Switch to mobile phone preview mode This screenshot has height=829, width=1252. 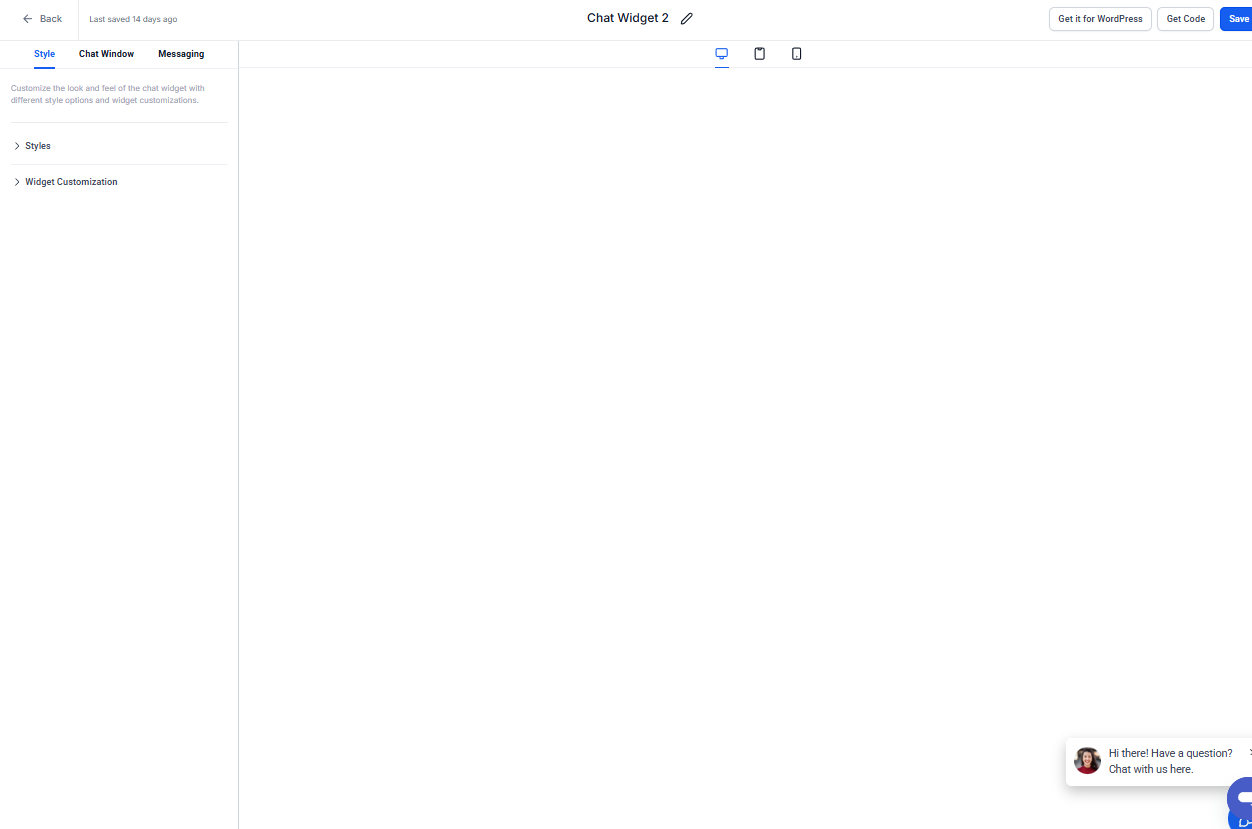[x=796, y=54]
